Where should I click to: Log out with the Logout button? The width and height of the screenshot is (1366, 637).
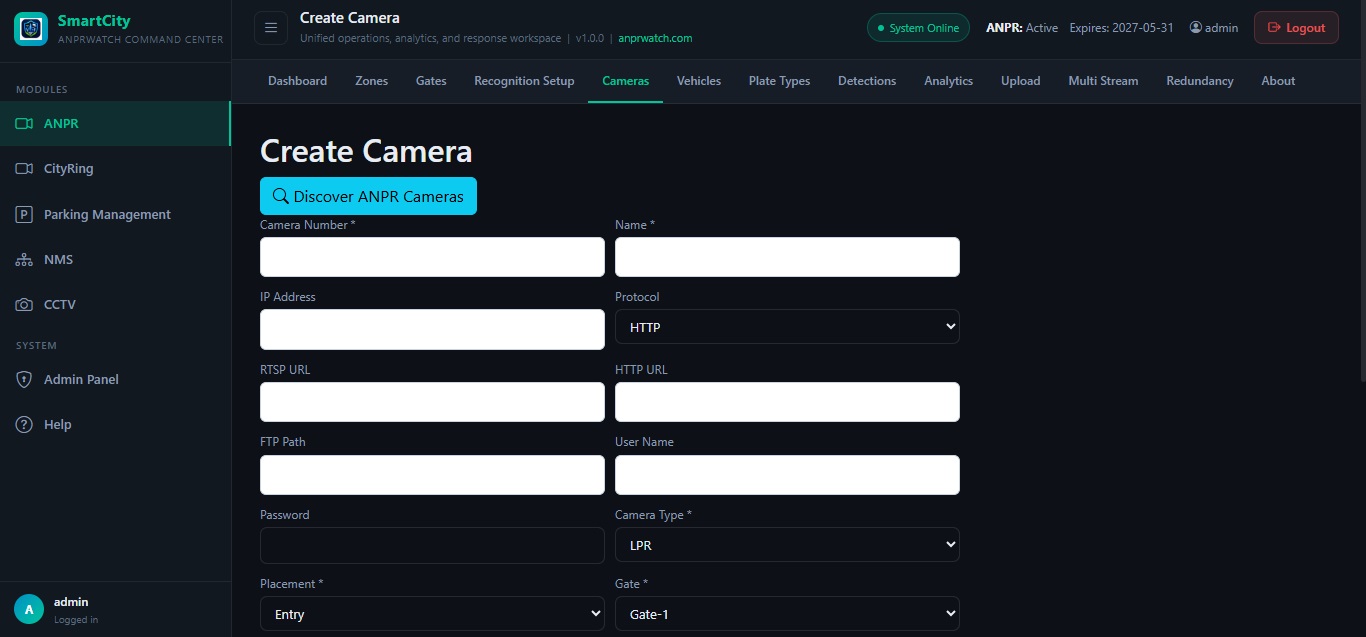[x=1296, y=28]
